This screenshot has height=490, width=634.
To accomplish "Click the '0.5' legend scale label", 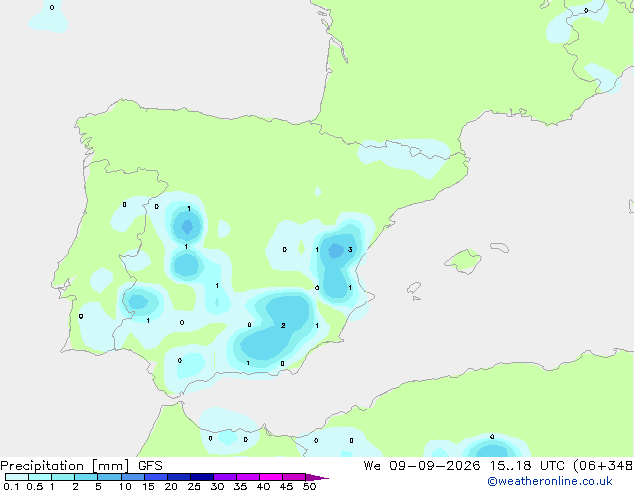I will click(35, 486).
